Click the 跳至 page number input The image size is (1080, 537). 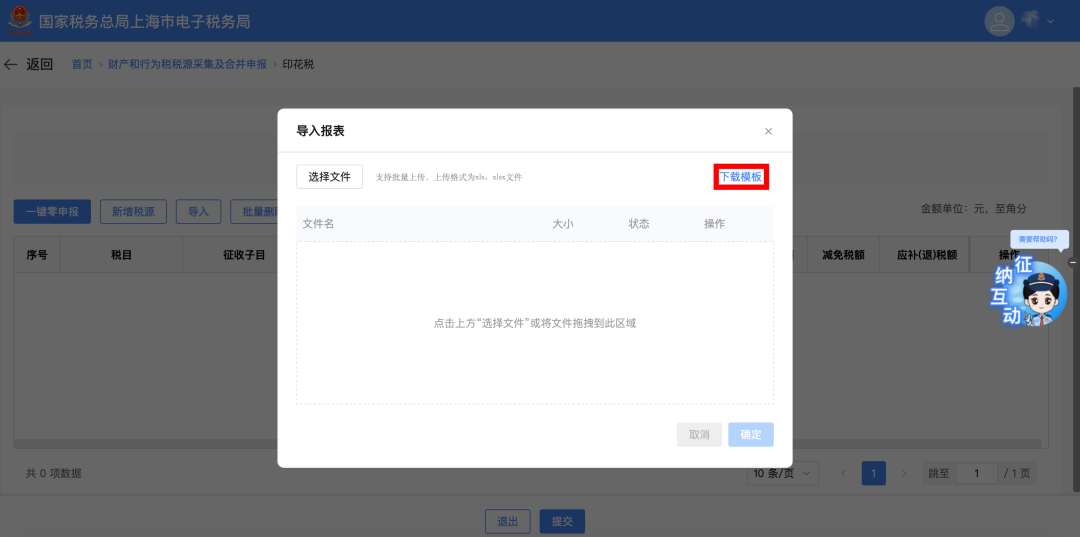coord(977,473)
